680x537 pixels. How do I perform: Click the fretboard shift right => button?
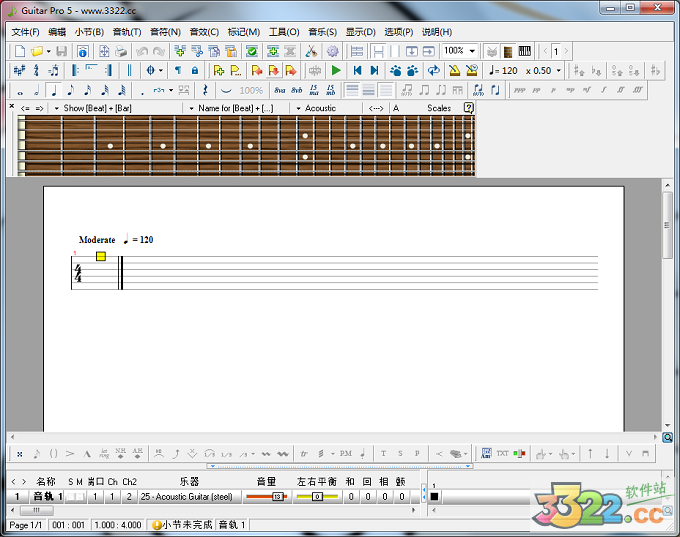point(39,108)
